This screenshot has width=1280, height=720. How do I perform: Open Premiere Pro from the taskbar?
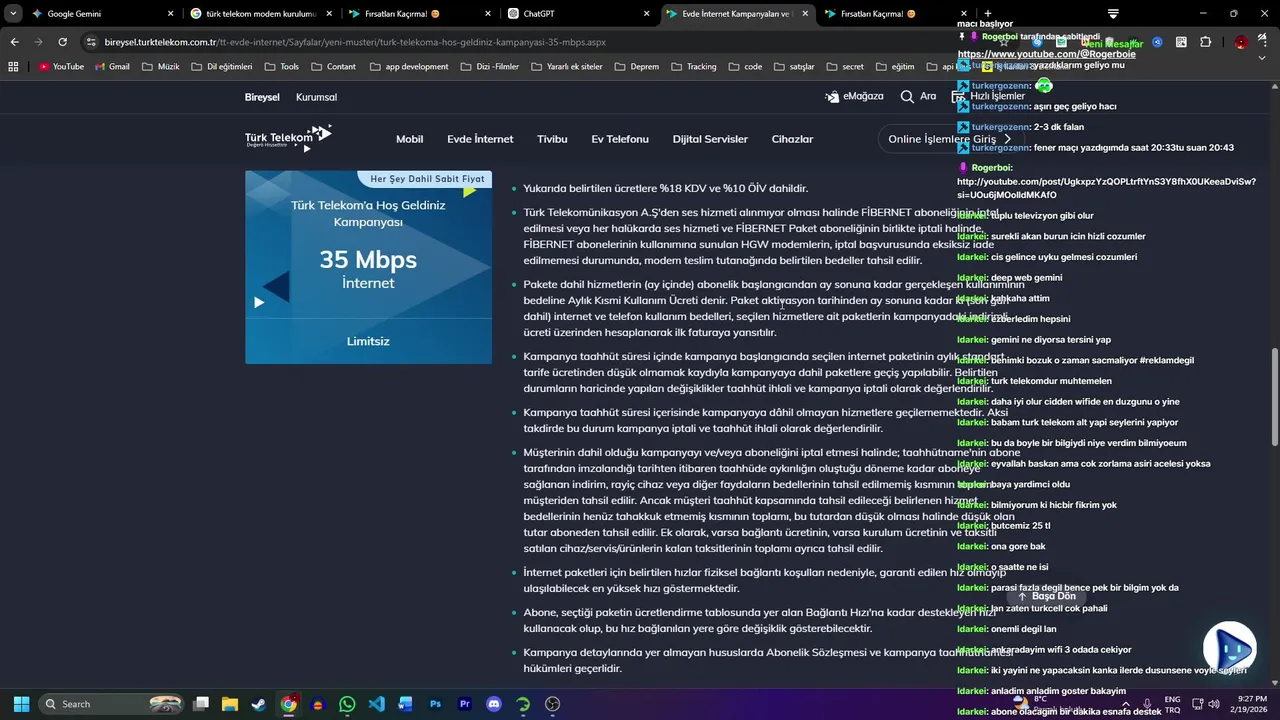(464, 704)
